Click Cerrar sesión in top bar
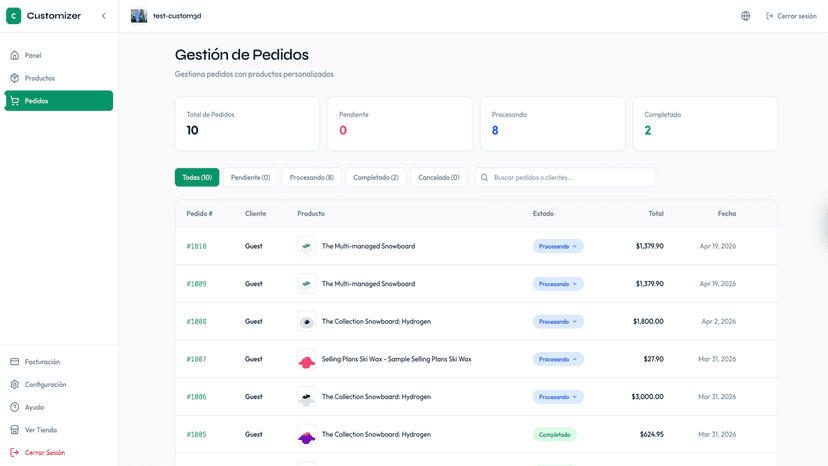Viewport: 828px width, 466px height. click(791, 16)
